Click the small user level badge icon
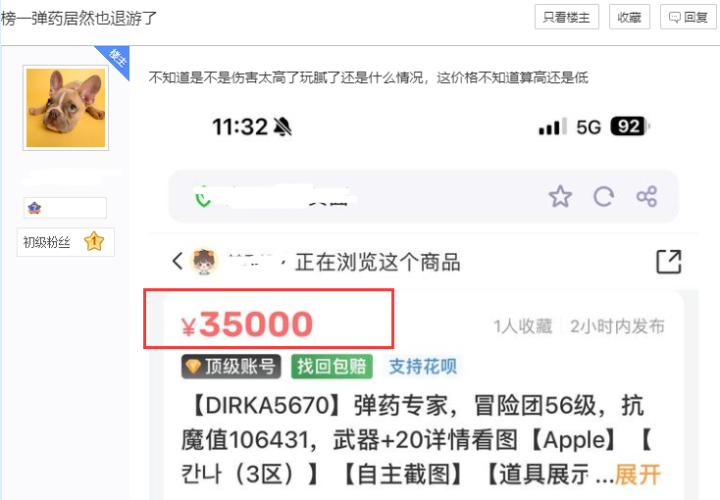The height and width of the screenshot is (500, 720). pyautogui.click(x=35, y=208)
